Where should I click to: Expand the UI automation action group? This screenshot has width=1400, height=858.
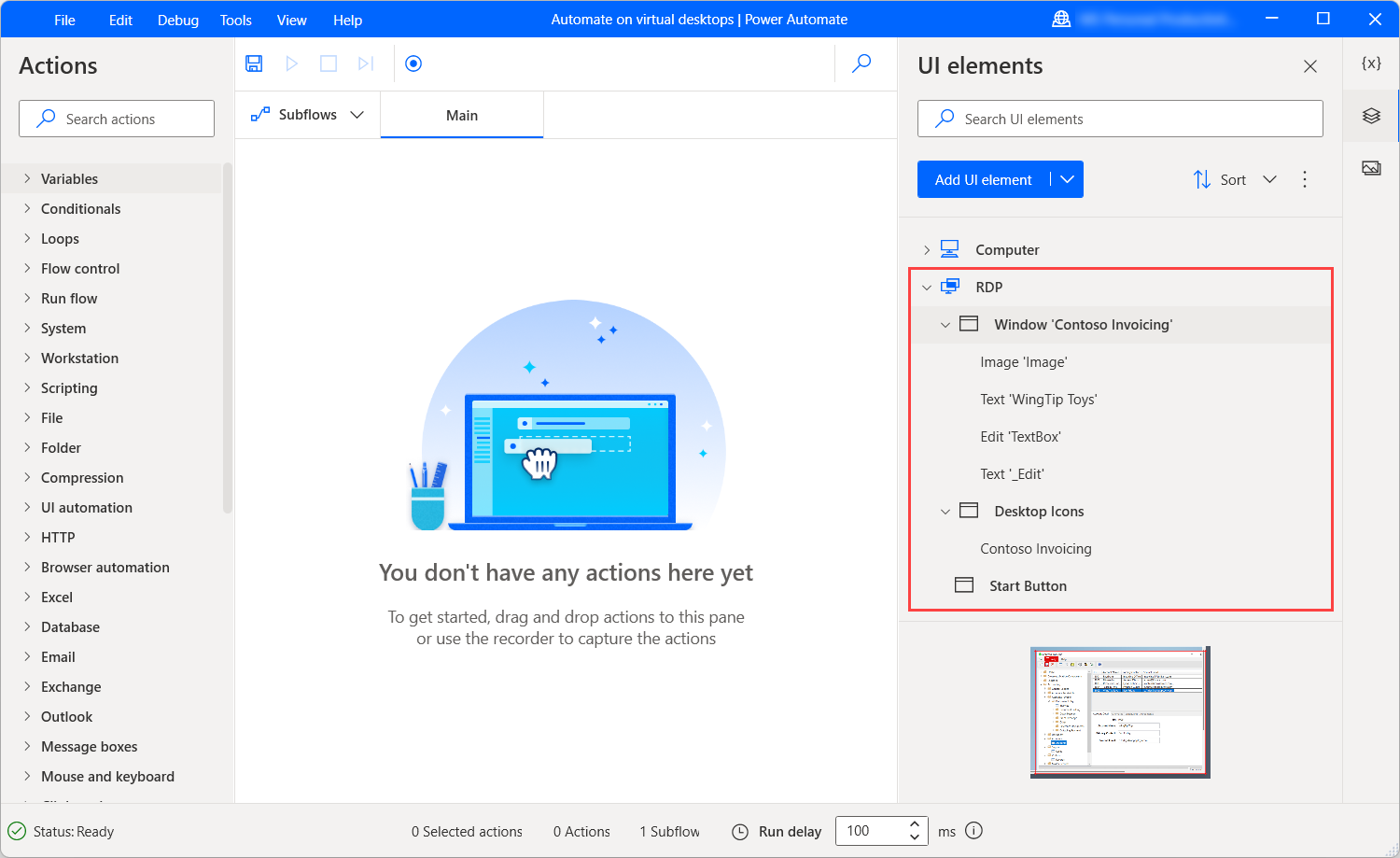(27, 507)
